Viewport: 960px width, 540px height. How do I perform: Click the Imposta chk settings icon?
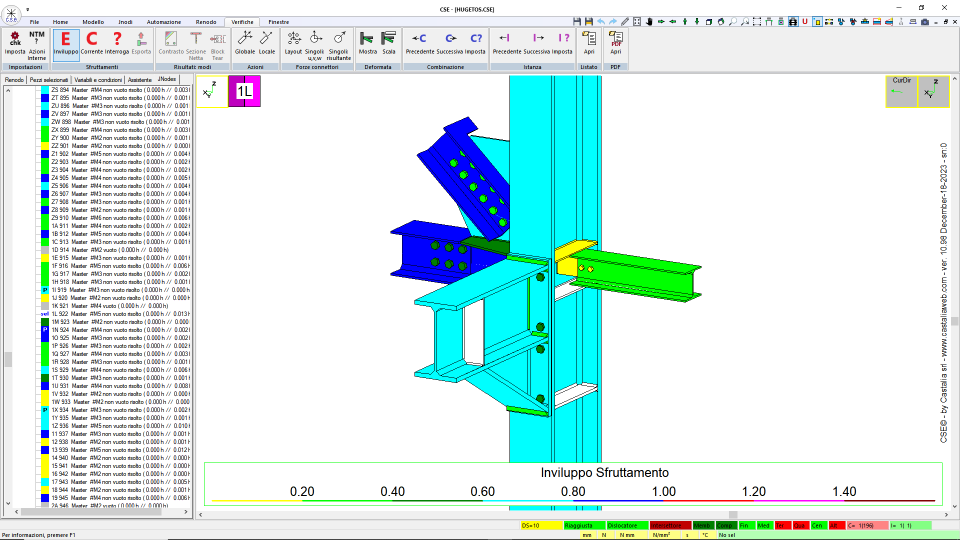(x=15, y=43)
